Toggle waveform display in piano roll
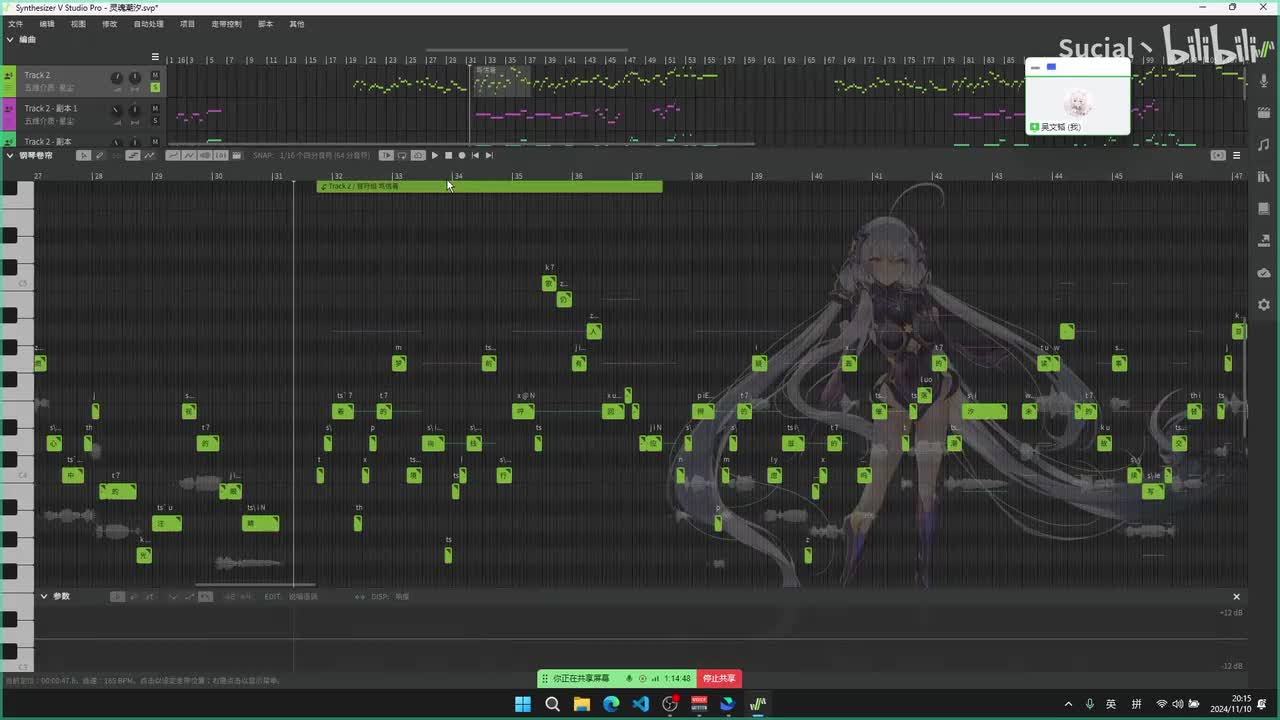 coord(205,155)
